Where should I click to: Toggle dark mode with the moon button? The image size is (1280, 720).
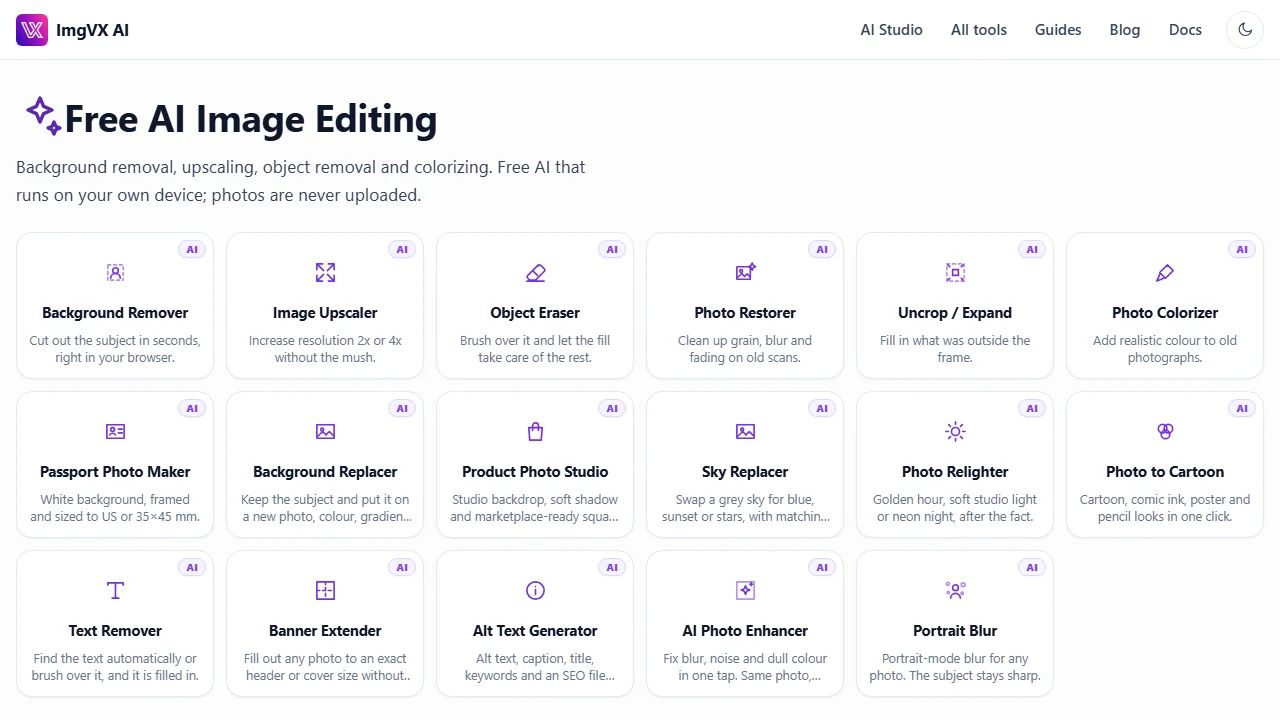pyautogui.click(x=1245, y=30)
